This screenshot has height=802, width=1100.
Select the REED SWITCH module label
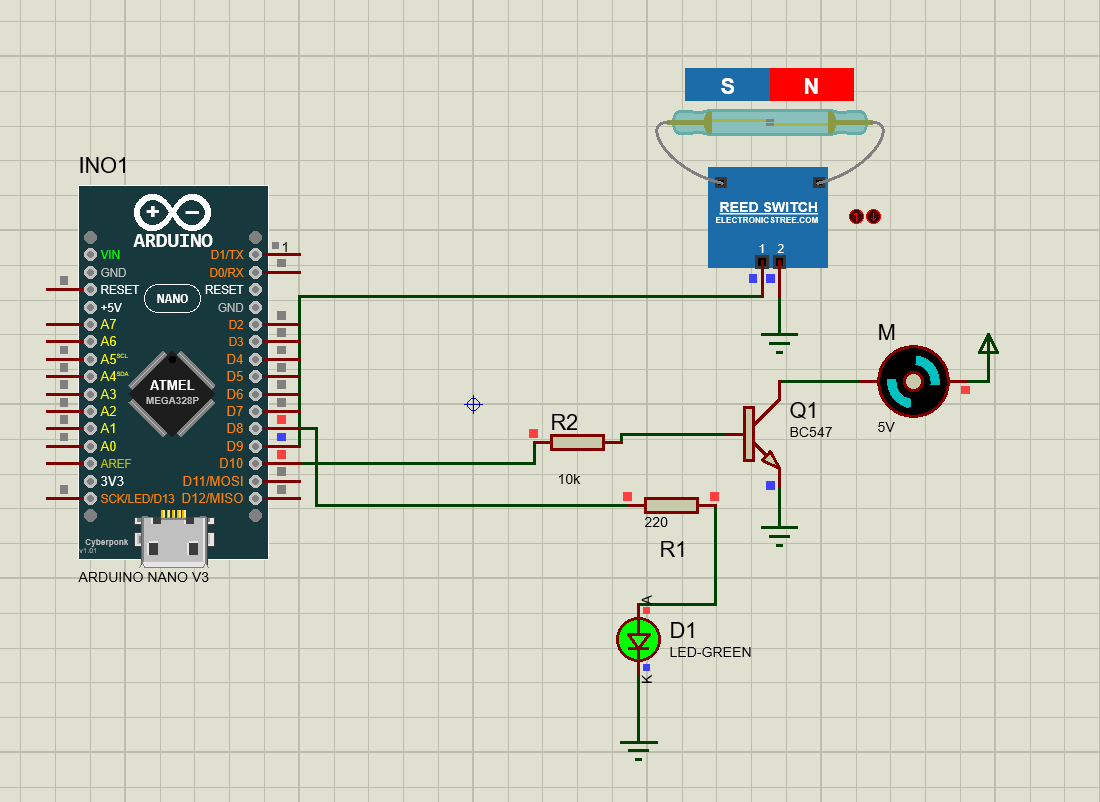(768, 207)
